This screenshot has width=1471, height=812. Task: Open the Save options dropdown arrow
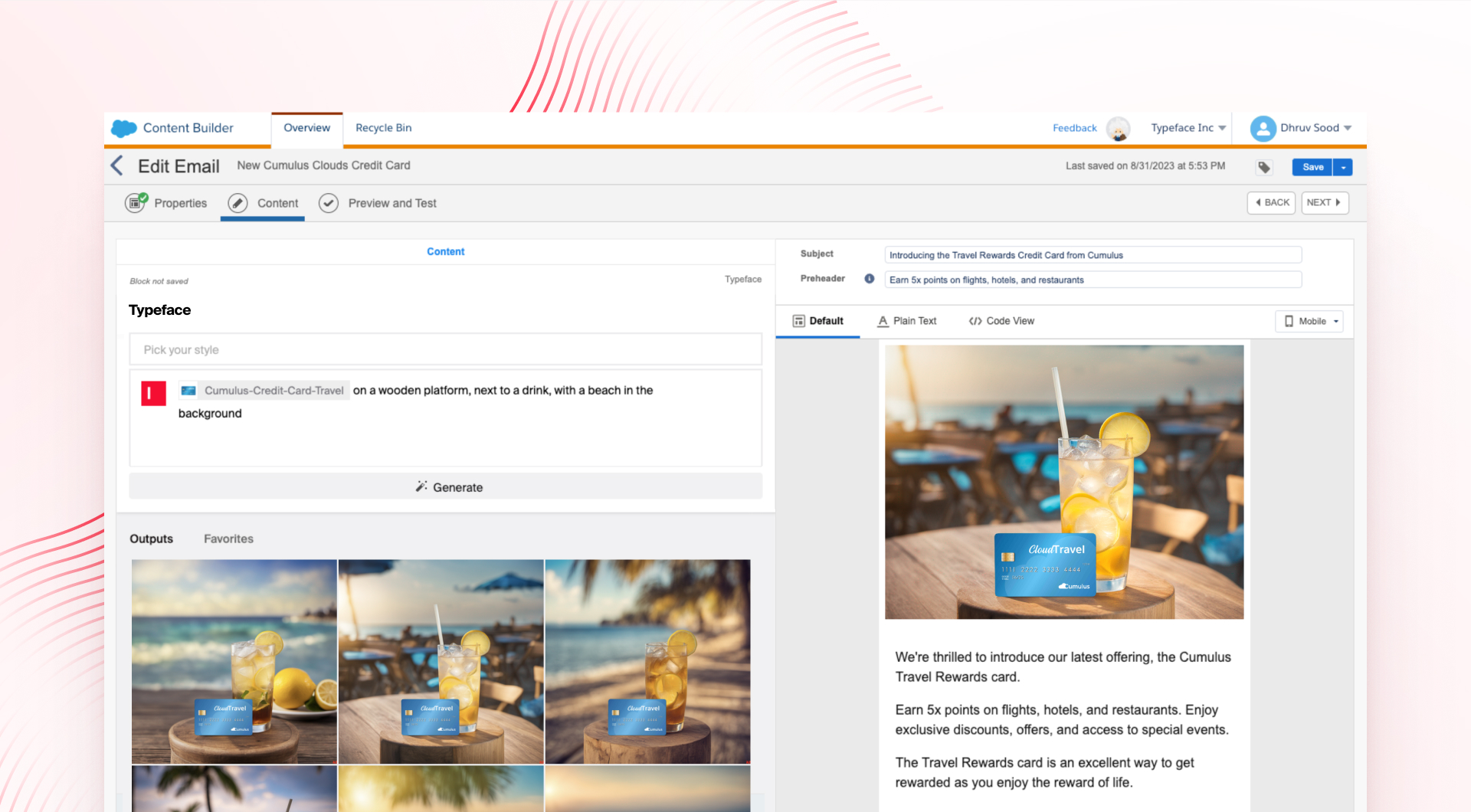[x=1342, y=166]
